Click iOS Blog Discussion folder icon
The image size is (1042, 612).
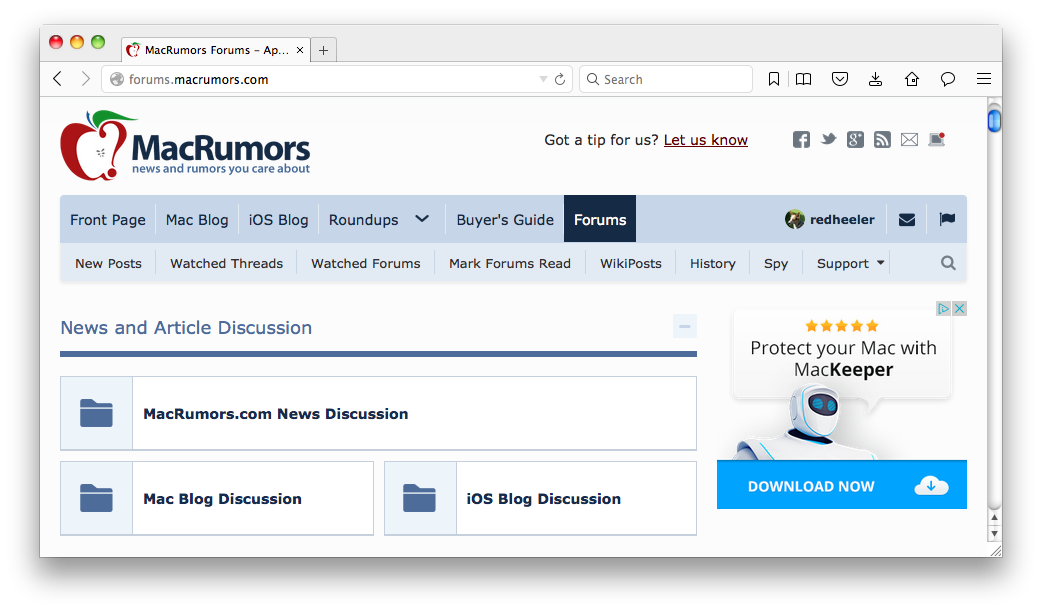(419, 498)
